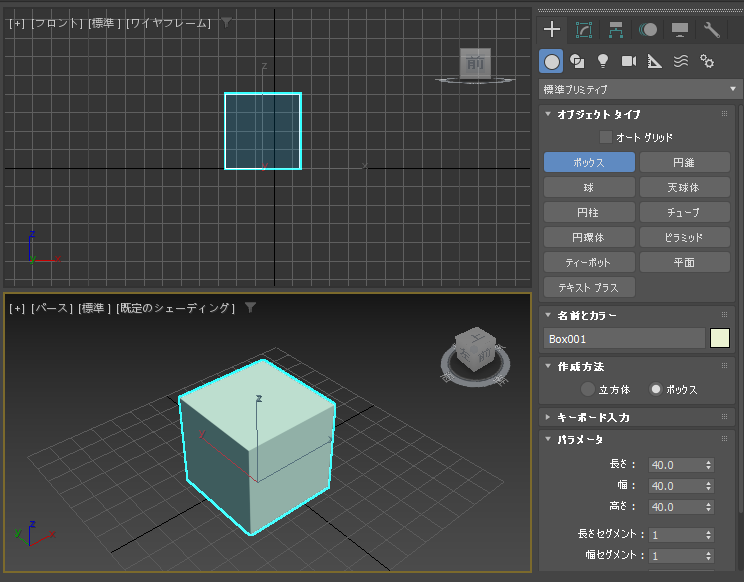The width and height of the screenshot is (744, 582).
Task: Open the 標準プリミティブ dropdown
Action: 639,89
